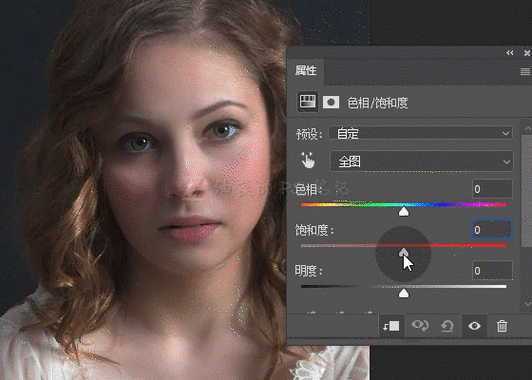Reset adjustment to defaults
The height and width of the screenshot is (380, 532).
[x=447, y=326]
